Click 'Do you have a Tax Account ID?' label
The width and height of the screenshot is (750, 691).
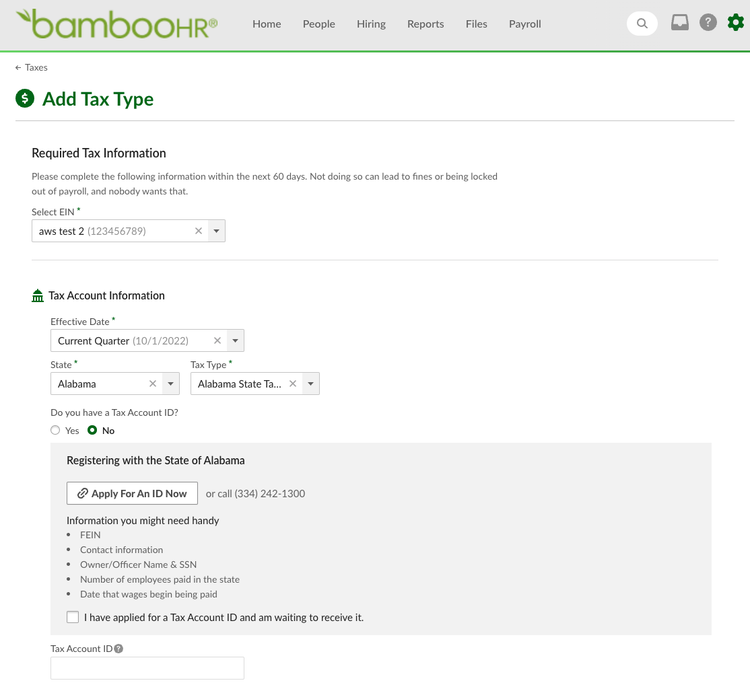pyautogui.click(x=114, y=412)
